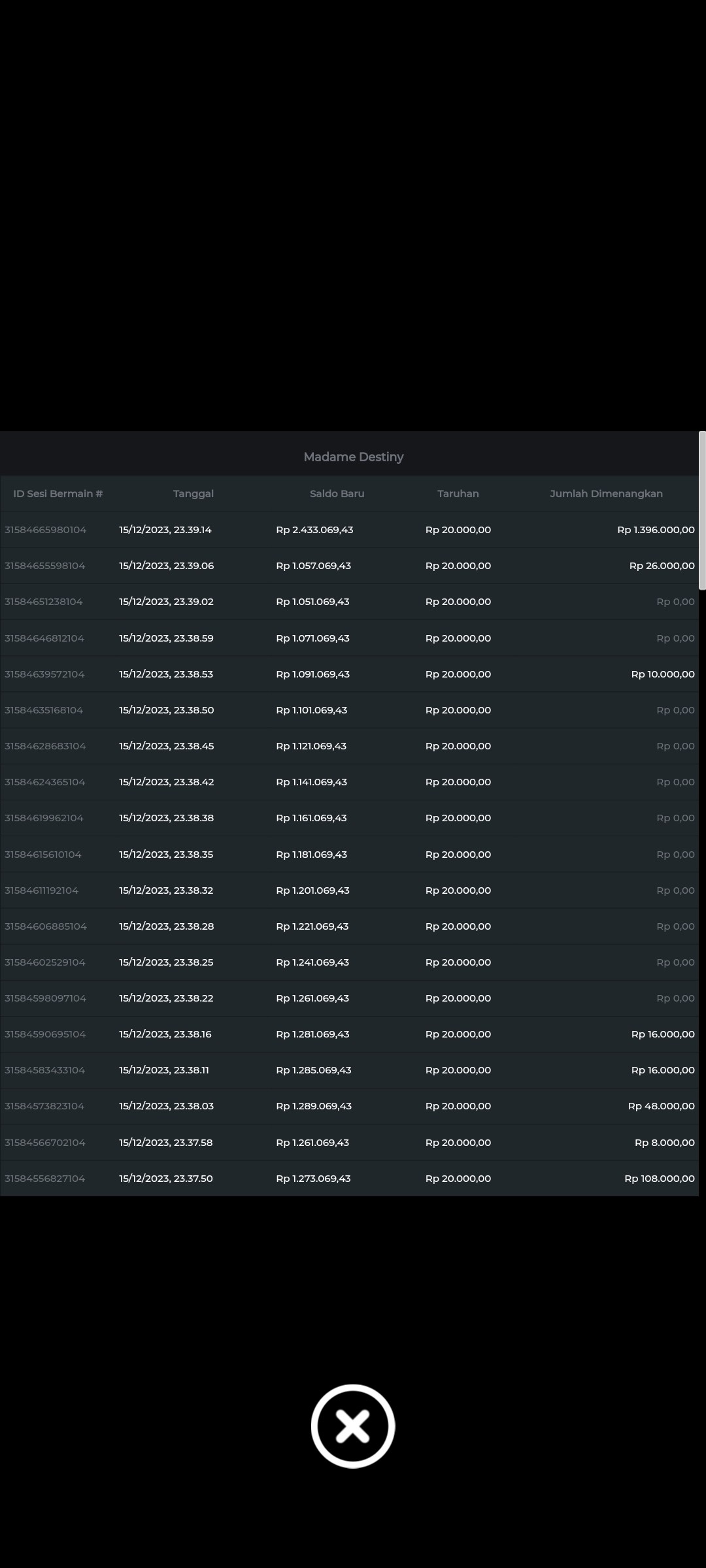Click the Tanggal column header
Viewport: 706px width, 1568px height.
pyautogui.click(x=193, y=493)
